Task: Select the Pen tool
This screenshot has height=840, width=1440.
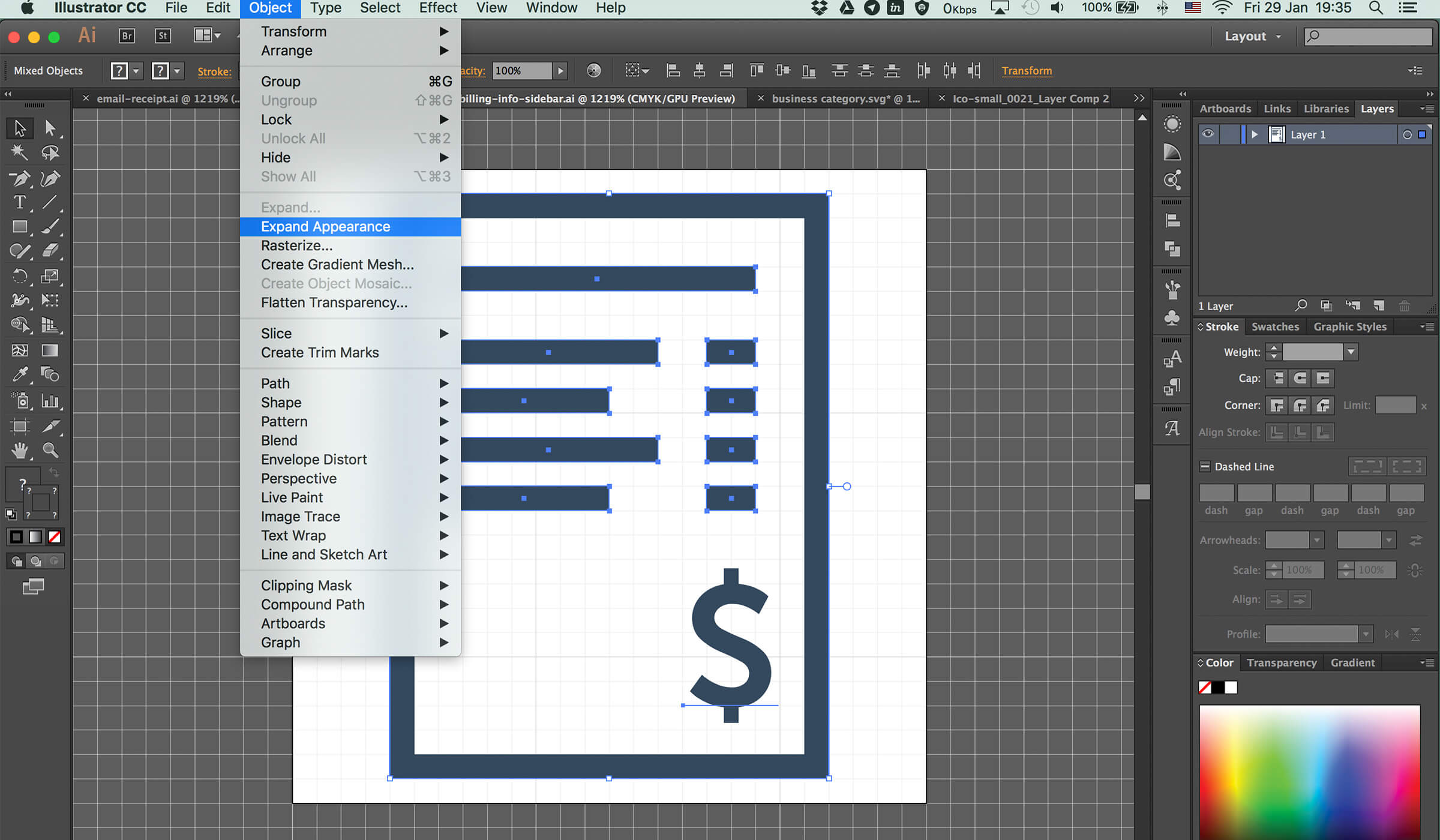Action: click(20, 178)
